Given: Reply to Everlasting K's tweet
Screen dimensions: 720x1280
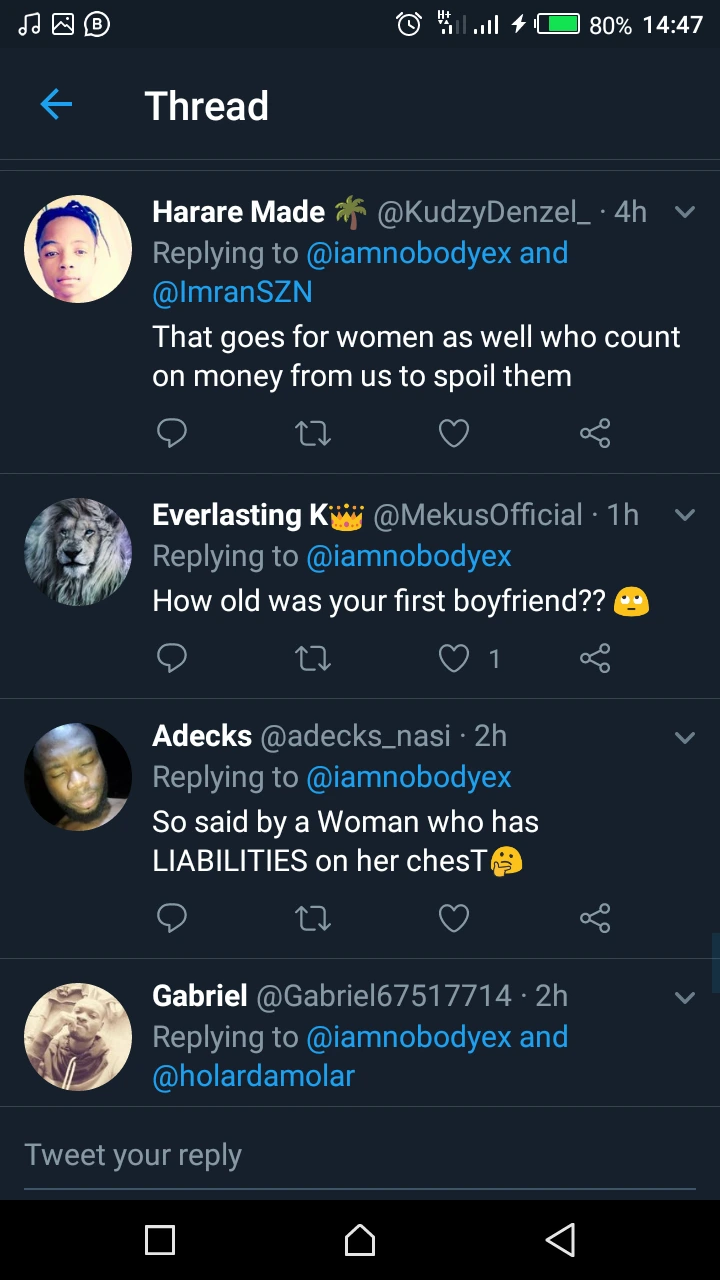Looking at the screenshot, I should point(172,658).
